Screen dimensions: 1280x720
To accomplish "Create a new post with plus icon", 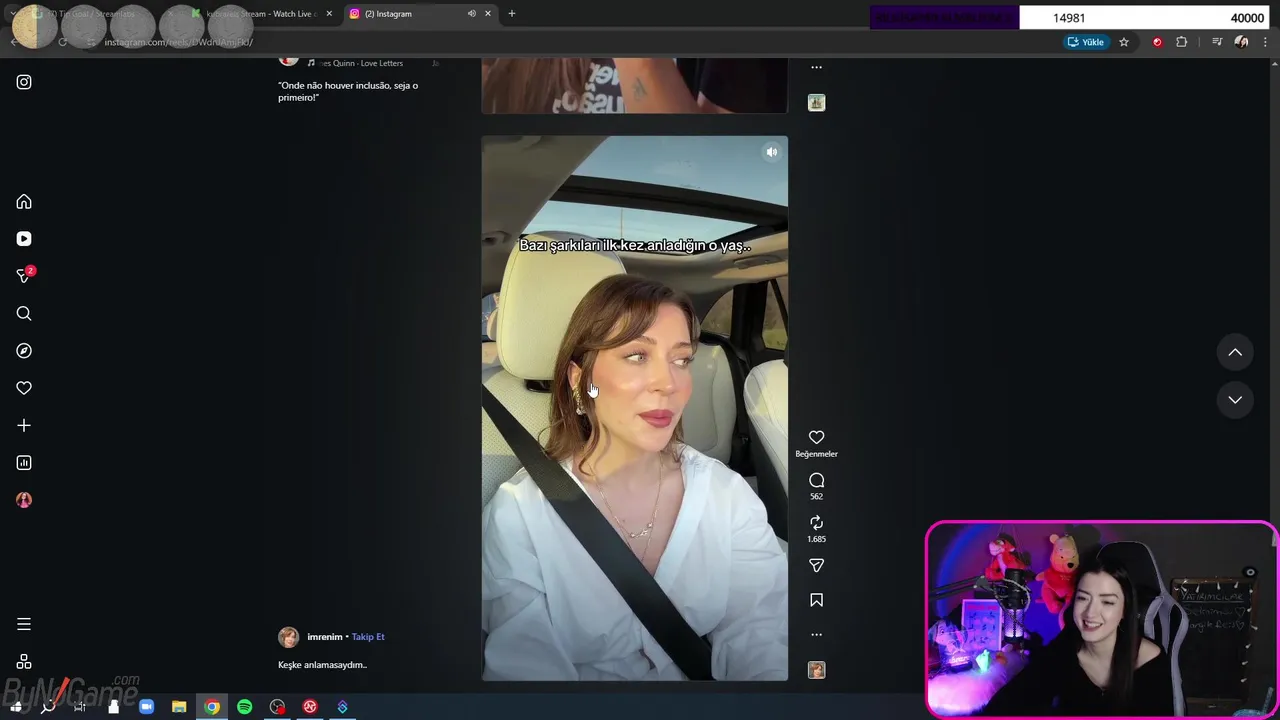I will click(24, 425).
